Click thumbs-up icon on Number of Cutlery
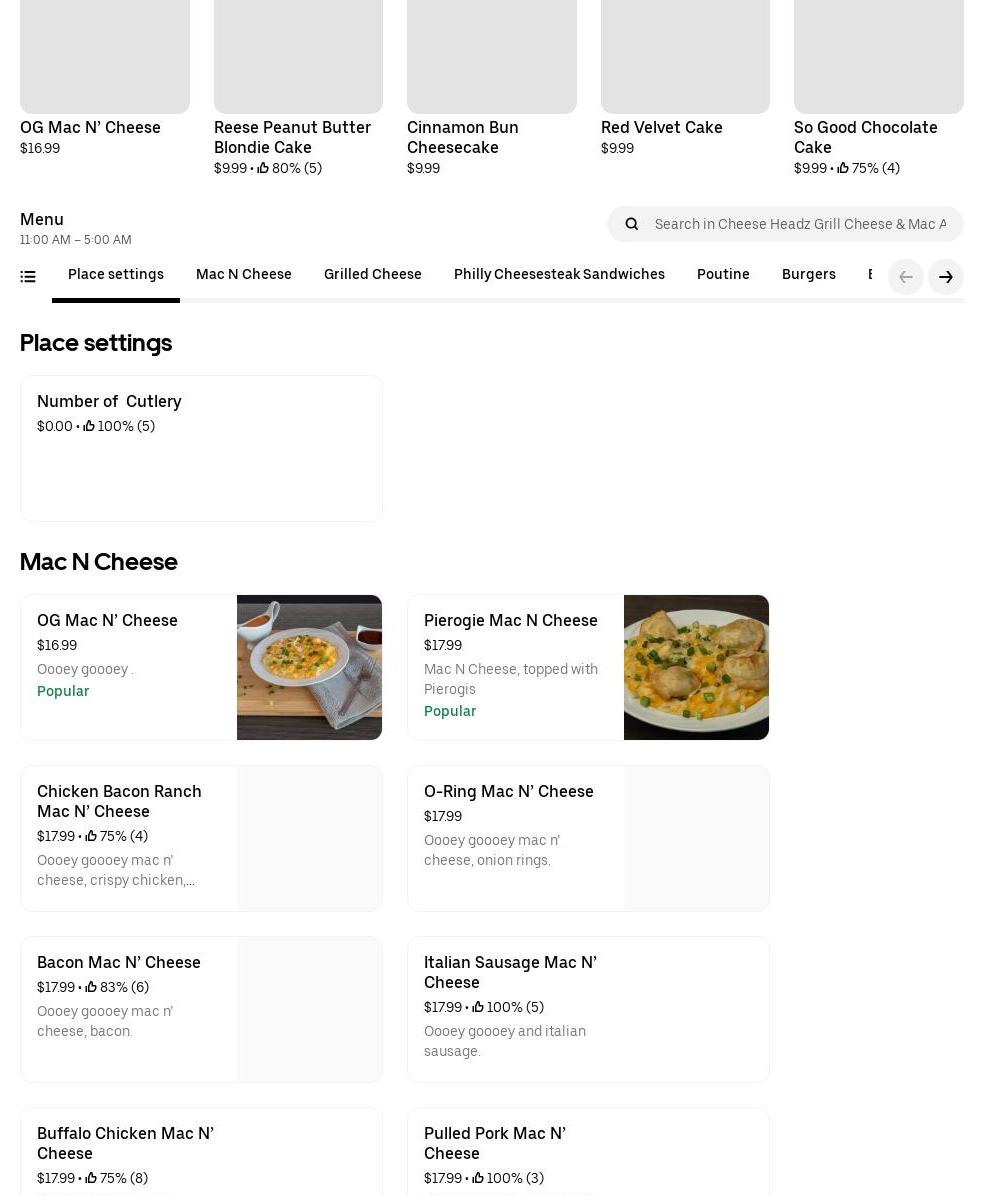This screenshot has width=984, height=1196. coord(89,426)
